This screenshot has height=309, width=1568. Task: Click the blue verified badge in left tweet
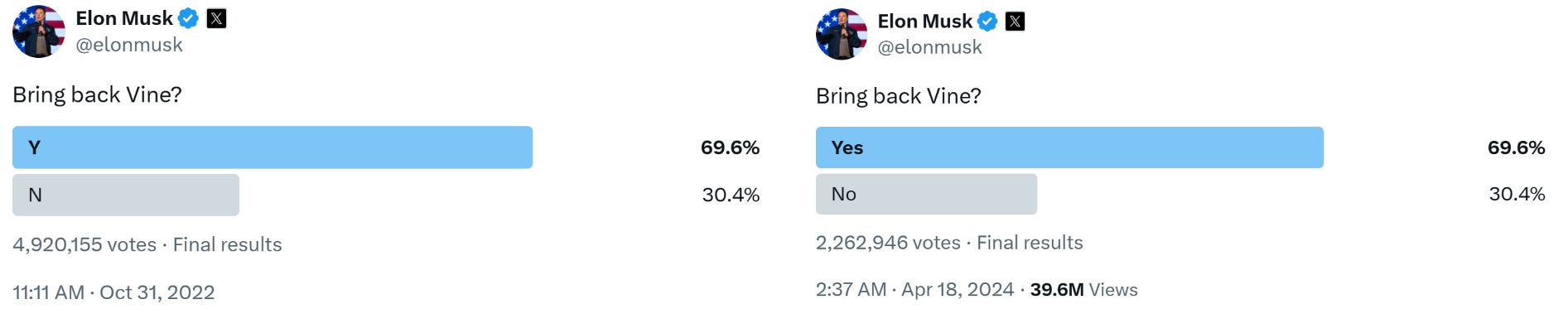point(189,18)
